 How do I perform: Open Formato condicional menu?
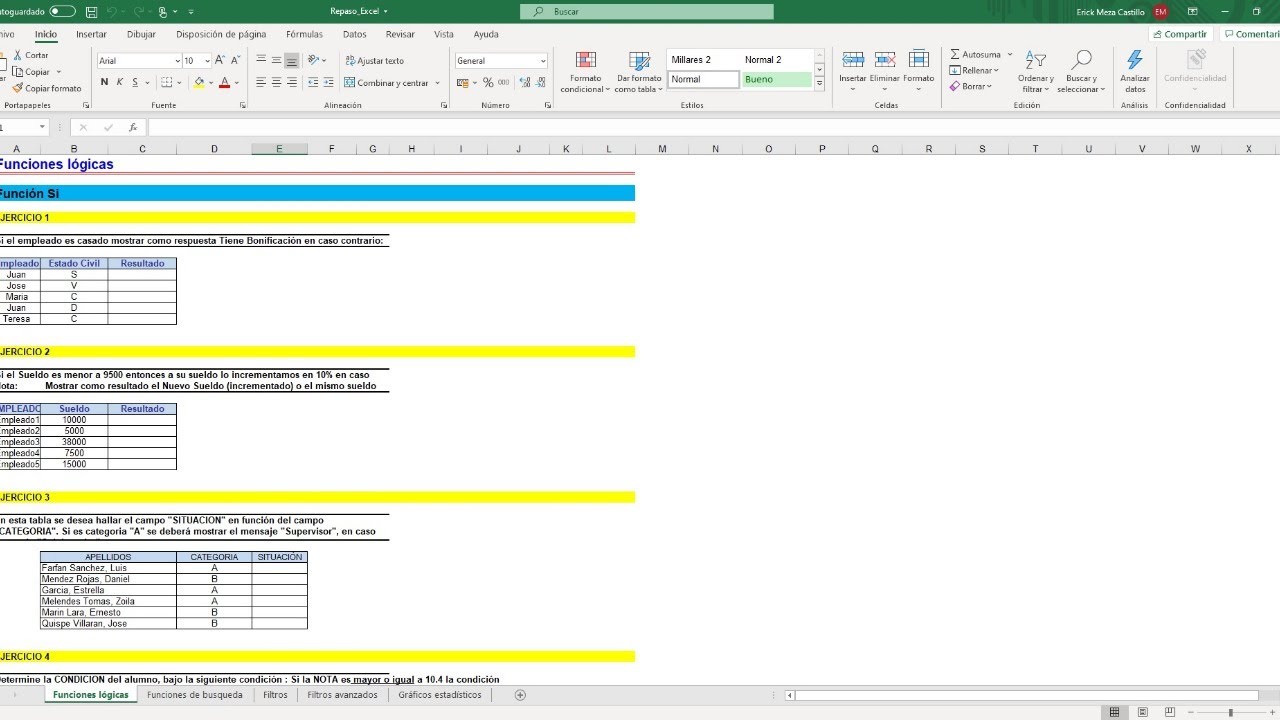click(x=585, y=72)
